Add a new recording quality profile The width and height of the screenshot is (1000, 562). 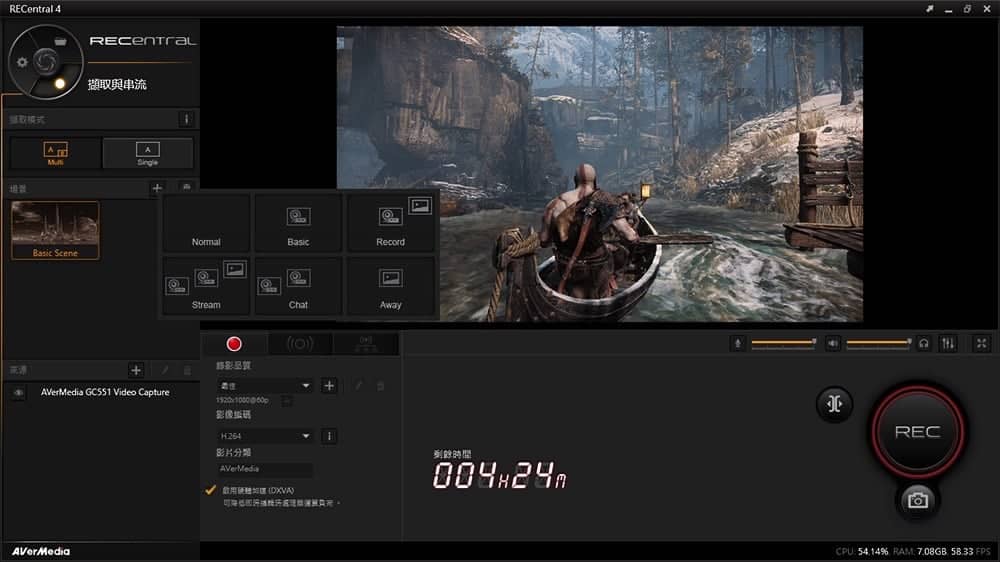click(x=329, y=385)
